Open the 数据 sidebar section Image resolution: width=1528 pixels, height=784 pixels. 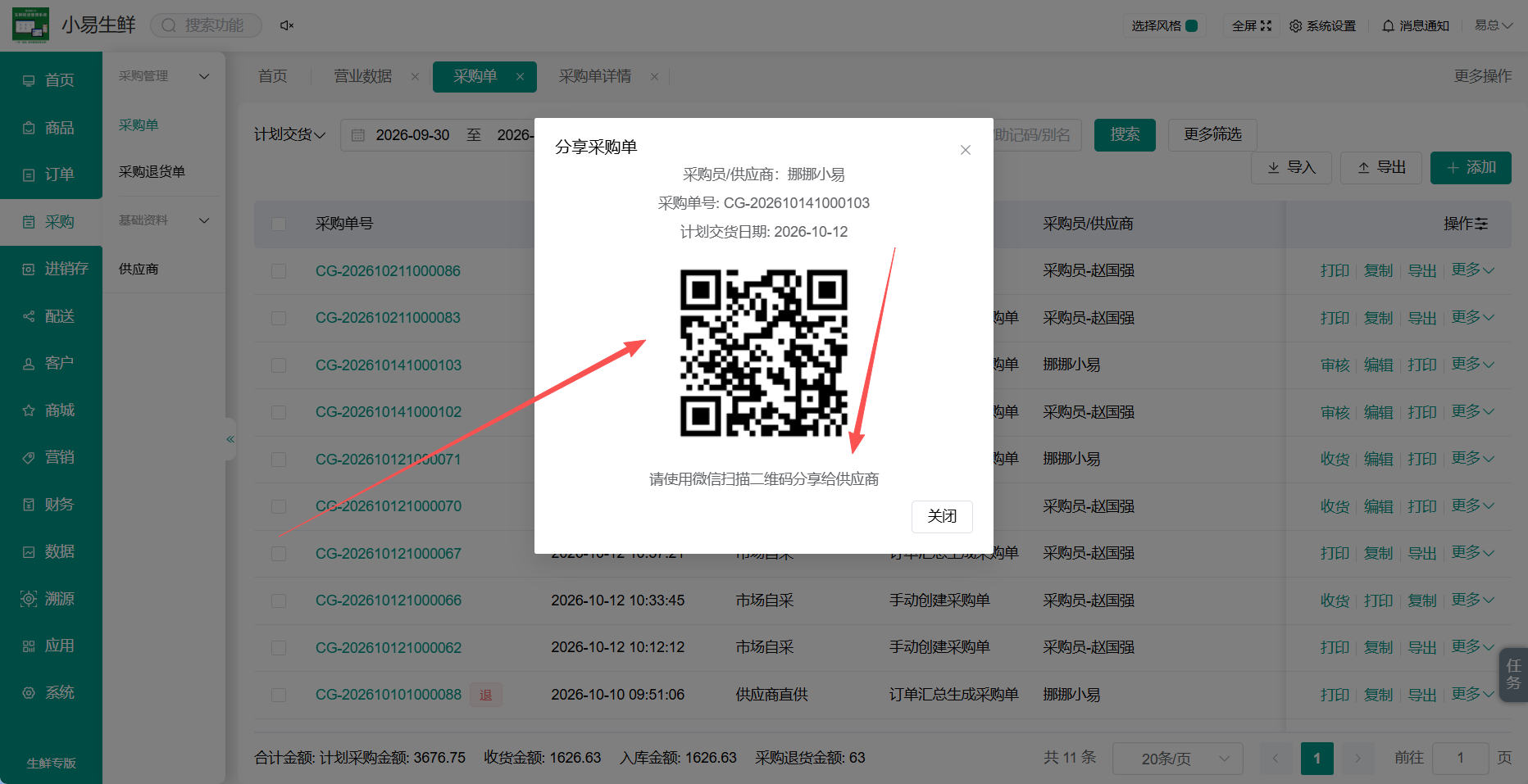[x=51, y=551]
